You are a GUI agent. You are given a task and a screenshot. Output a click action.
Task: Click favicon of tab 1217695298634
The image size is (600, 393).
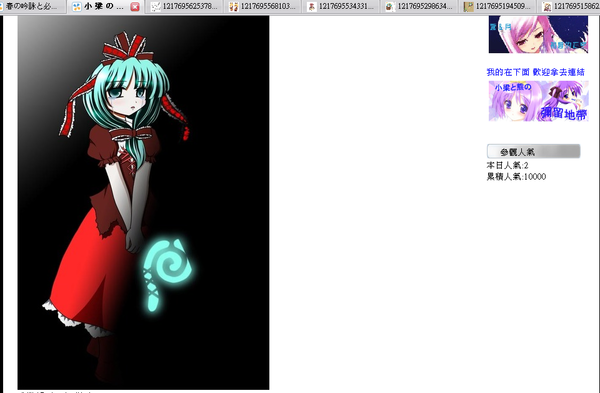coord(390,7)
